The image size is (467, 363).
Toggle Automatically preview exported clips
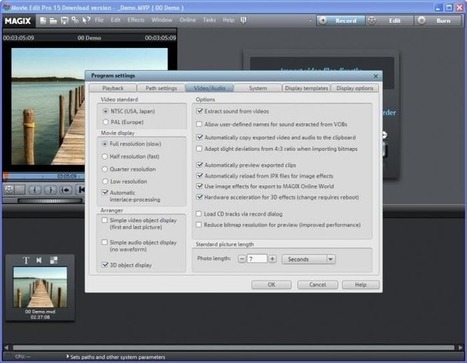pos(199,165)
